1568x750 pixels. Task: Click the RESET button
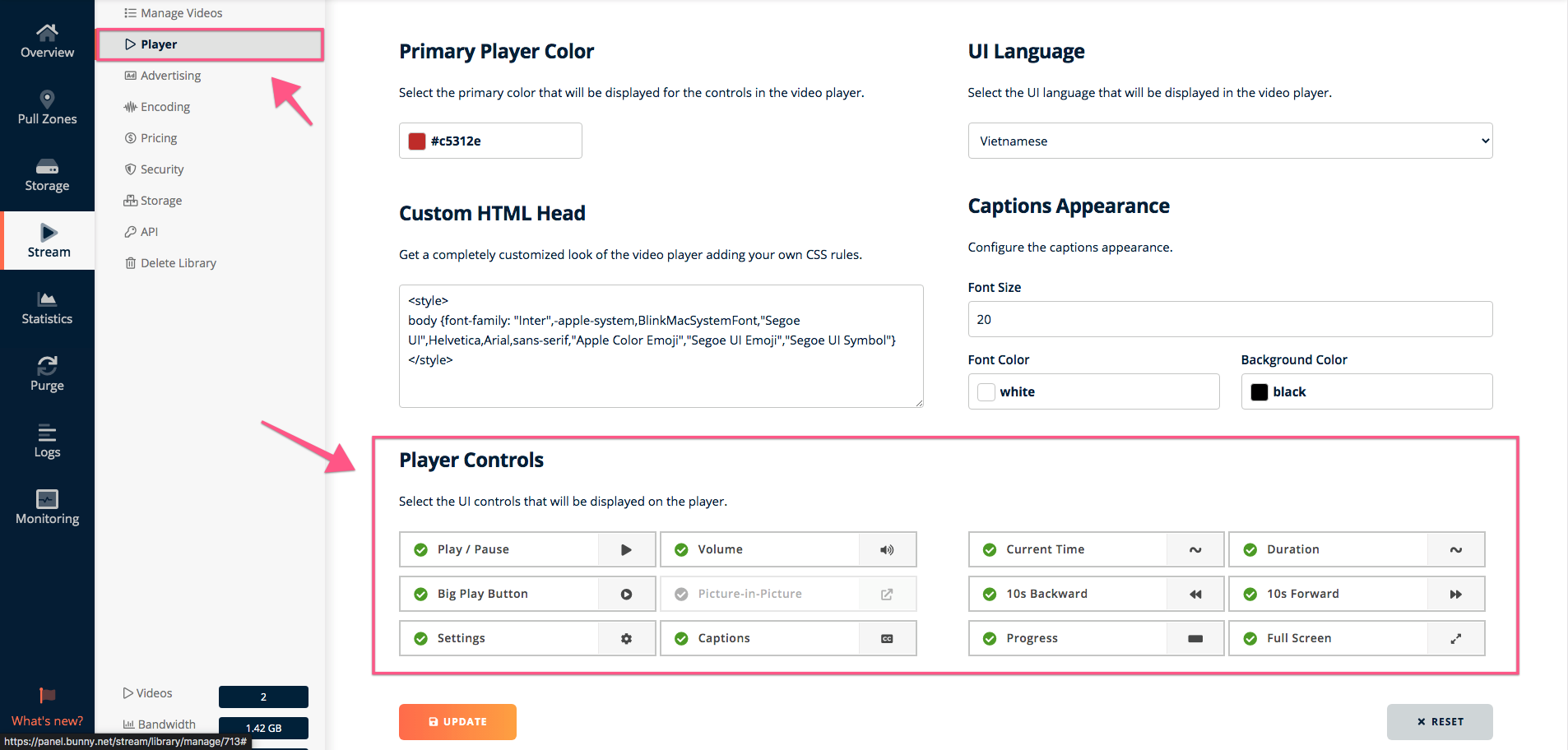[1440, 722]
